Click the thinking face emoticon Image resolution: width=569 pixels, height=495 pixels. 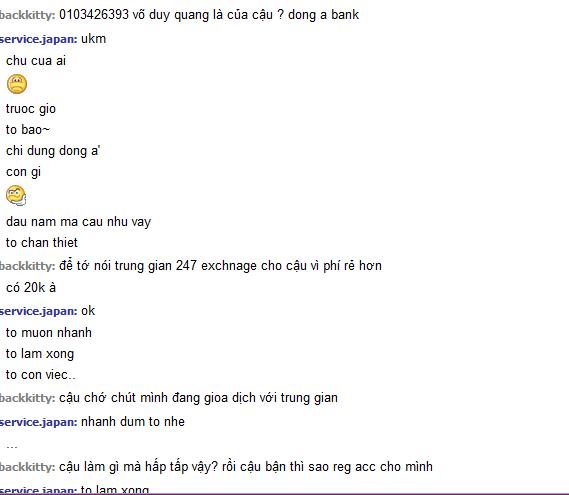tap(16, 195)
